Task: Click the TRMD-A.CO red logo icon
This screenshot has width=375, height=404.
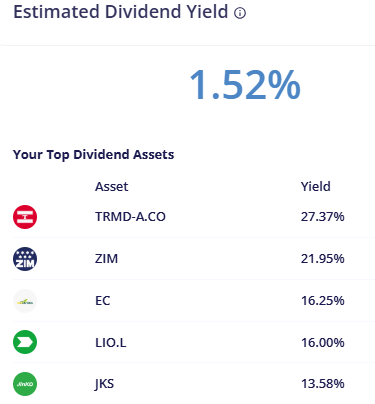Action: pyautogui.click(x=25, y=217)
